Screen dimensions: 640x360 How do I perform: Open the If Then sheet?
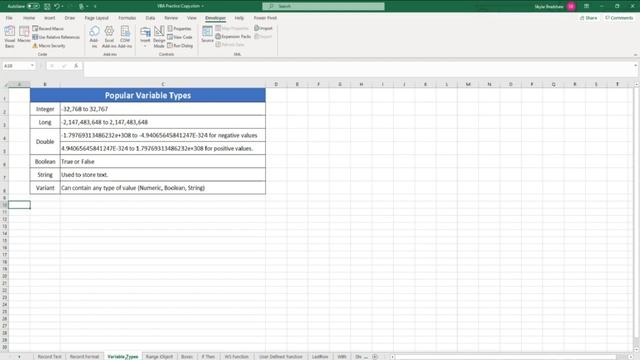pyautogui.click(x=208, y=356)
